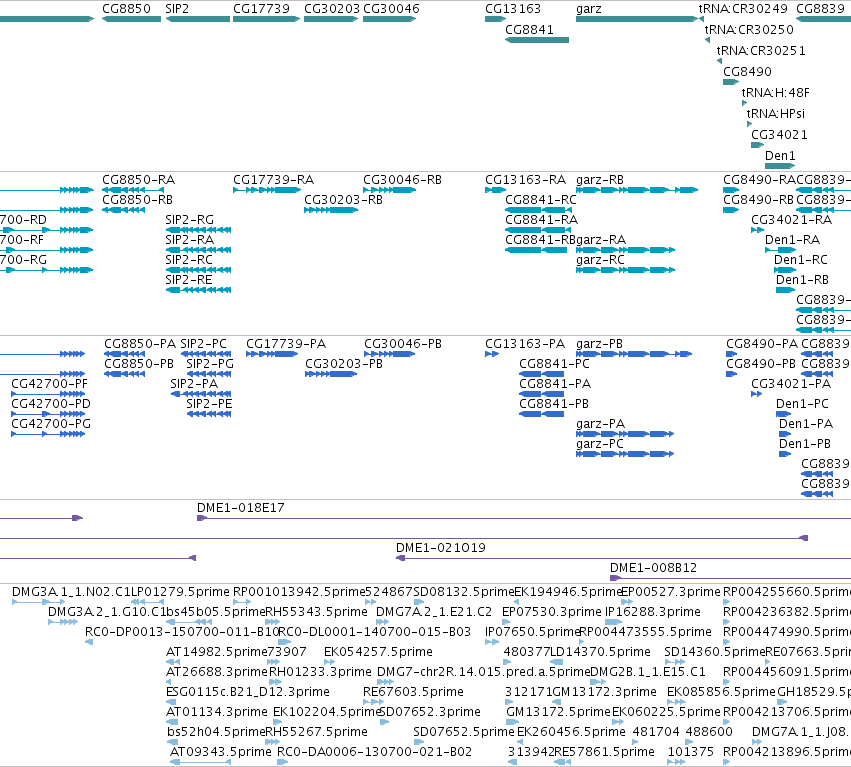Select the CG13163-RA transcript label
The image size is (851, 767).
[x=525, y=180]
